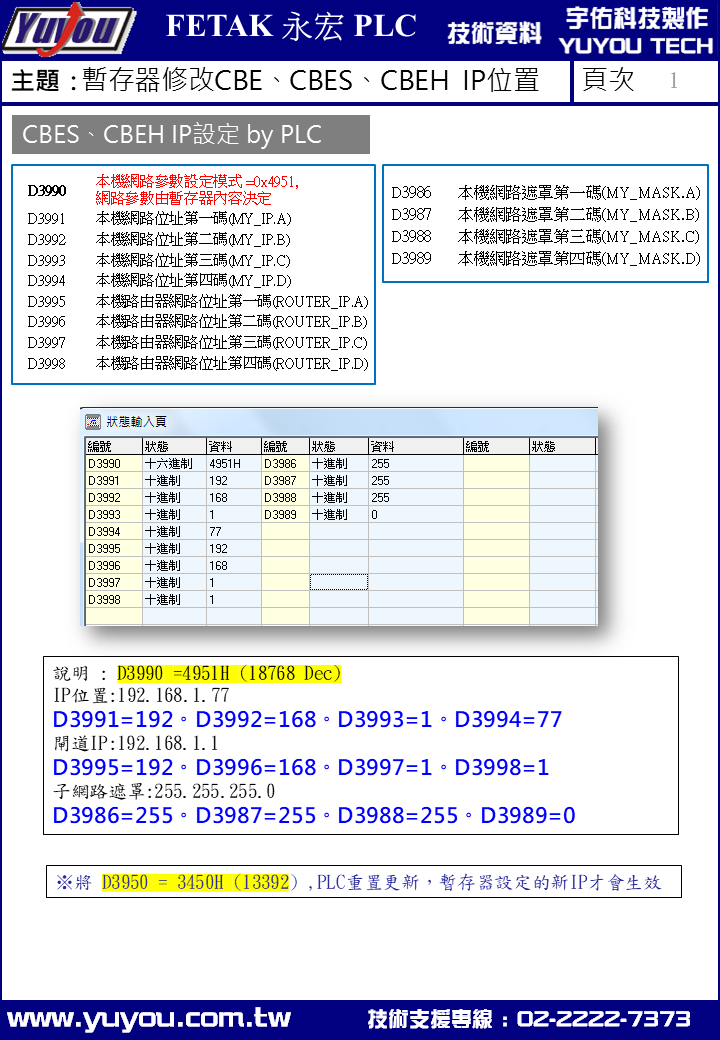
Task: Click the 狀態輸入頁 window title icon
Action: (x=93, y=421)
